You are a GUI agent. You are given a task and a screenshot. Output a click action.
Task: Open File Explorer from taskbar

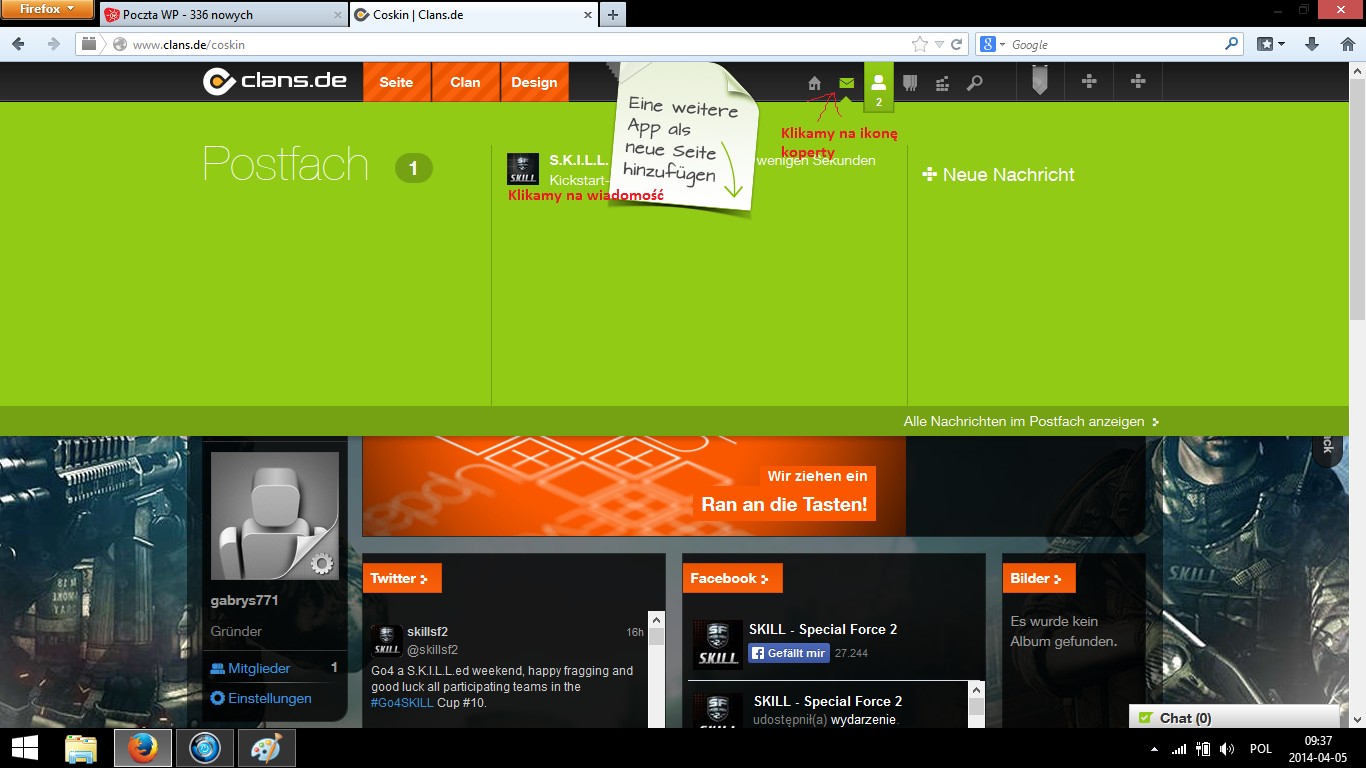pos(80,748)
